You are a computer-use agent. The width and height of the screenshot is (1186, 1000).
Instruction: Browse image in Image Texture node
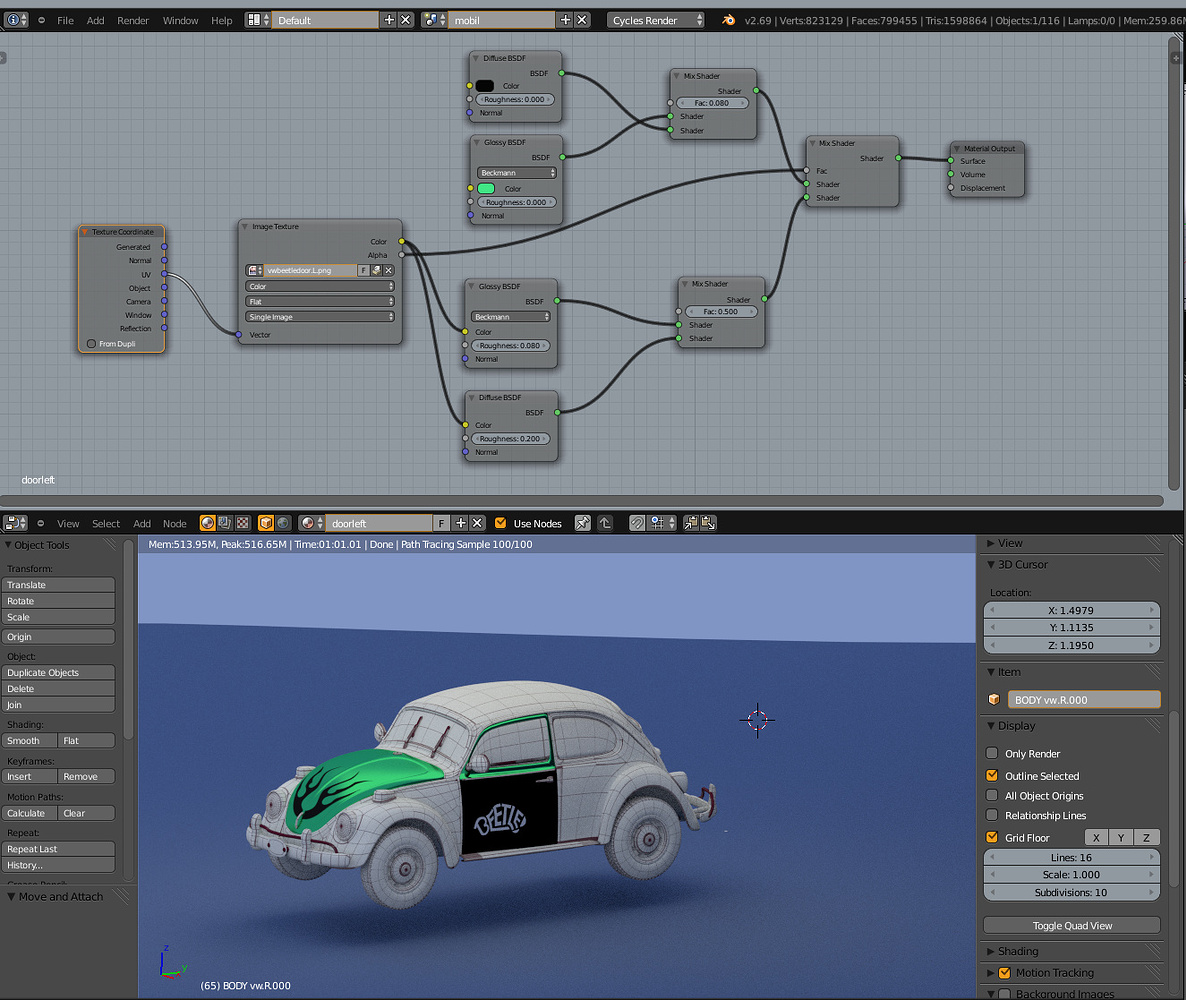254,270
